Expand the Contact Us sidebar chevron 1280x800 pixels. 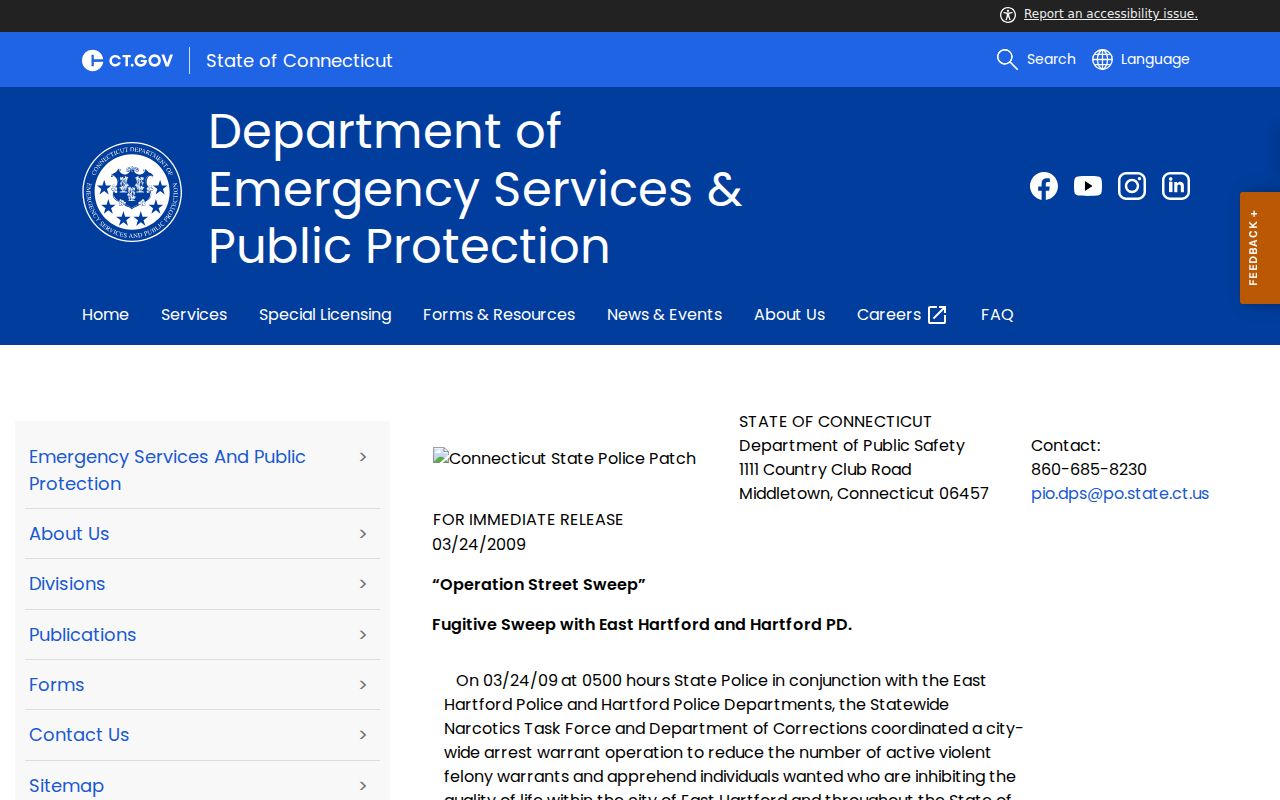tap(363, 735)
